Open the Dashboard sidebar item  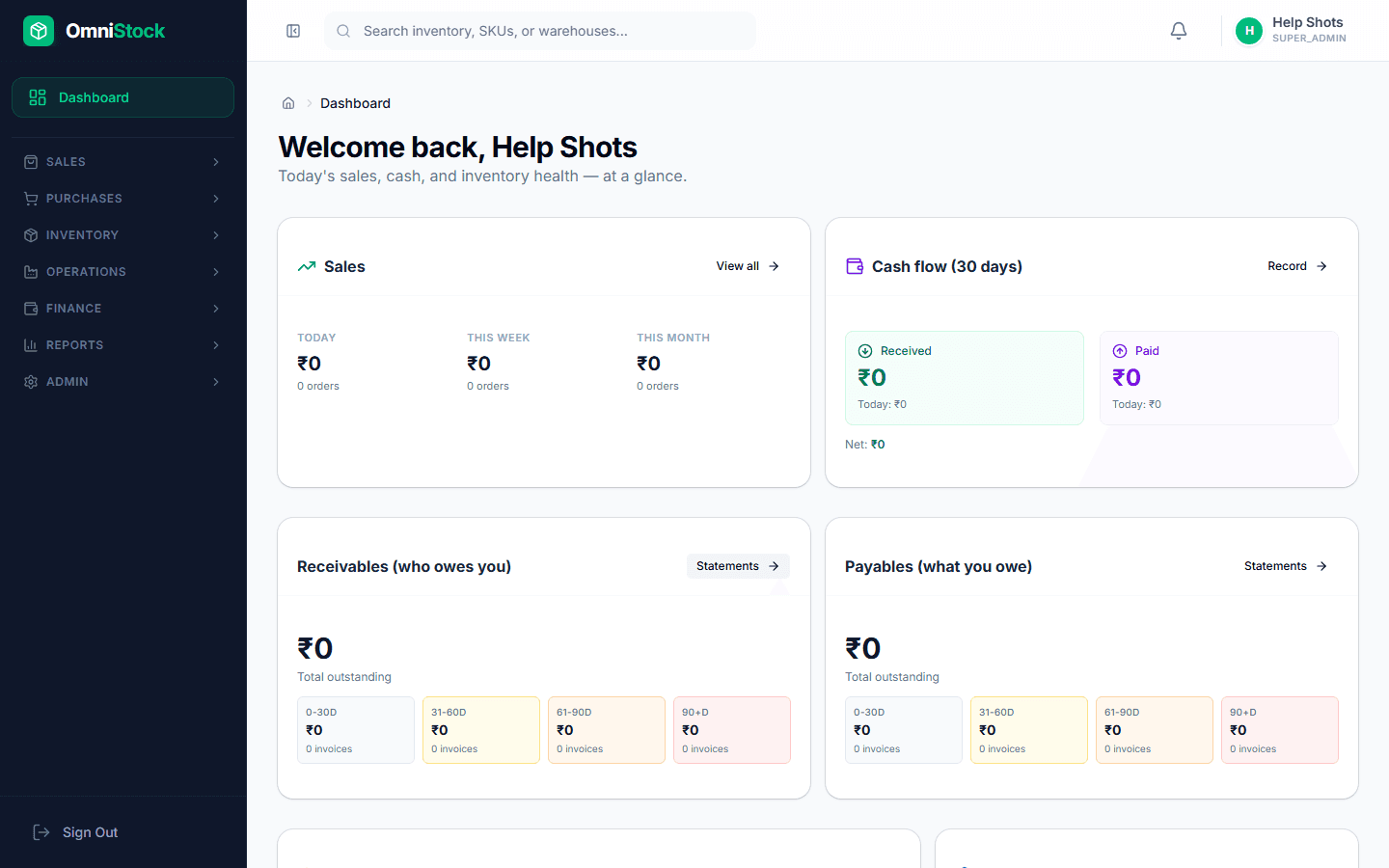(123, 97)
